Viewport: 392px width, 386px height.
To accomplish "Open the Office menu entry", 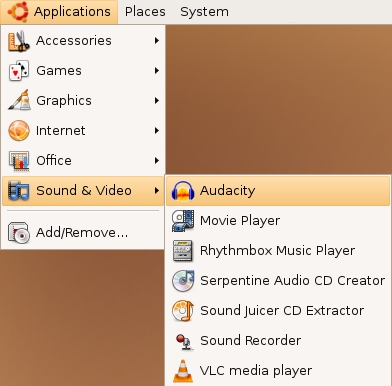I will 83,160.
